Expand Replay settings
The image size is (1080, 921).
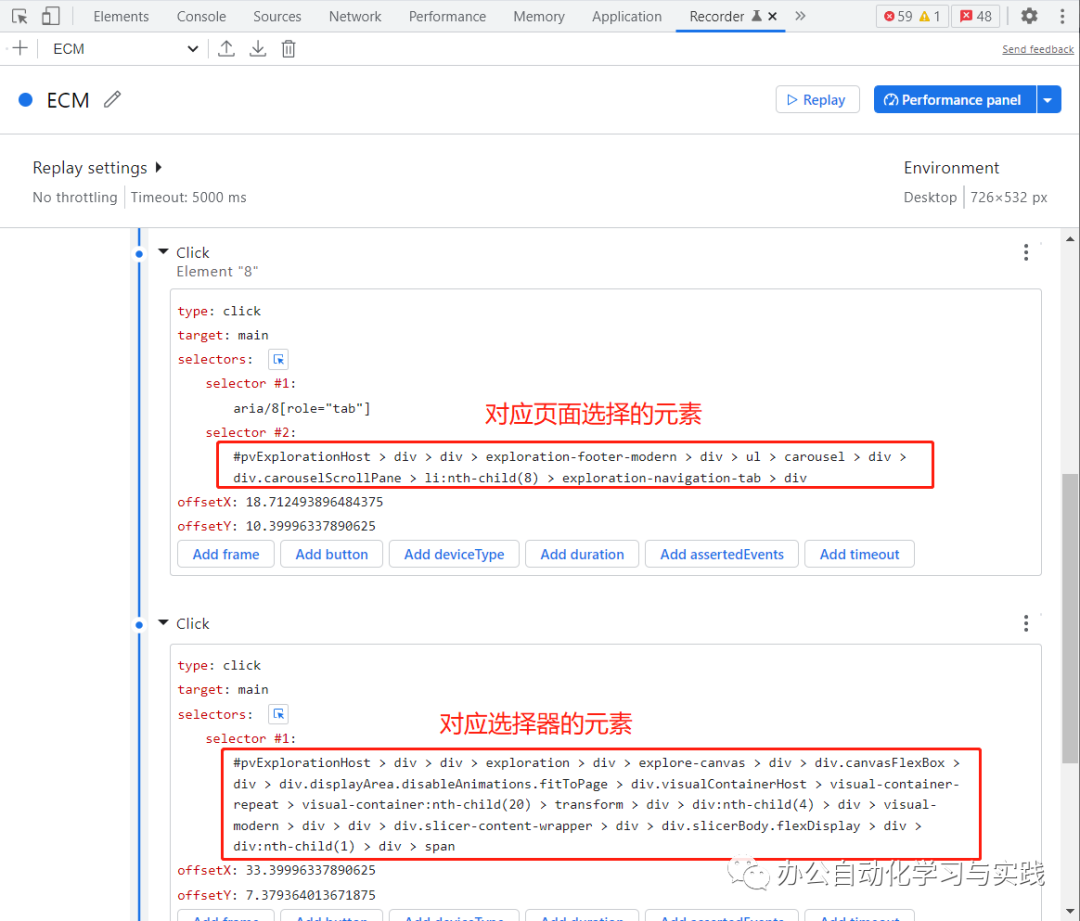(97, 167)
